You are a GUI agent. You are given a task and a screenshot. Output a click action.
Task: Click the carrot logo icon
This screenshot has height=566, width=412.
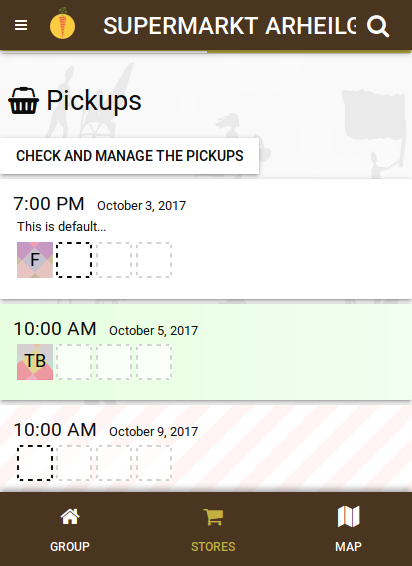pos(62,25)
